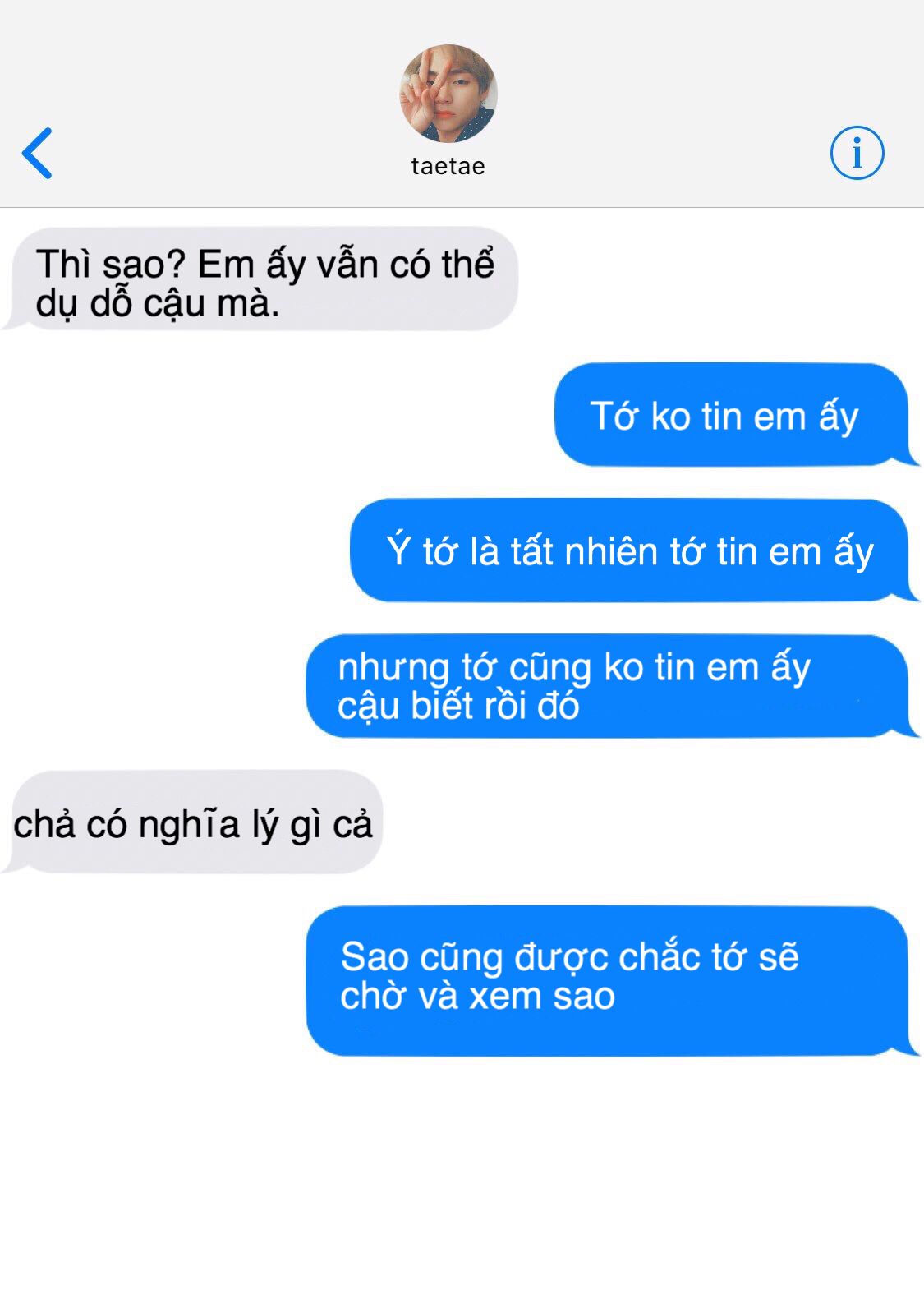Tap the contact name taetae
This screenshot has width=924, height=1299.
click(448, 166)
